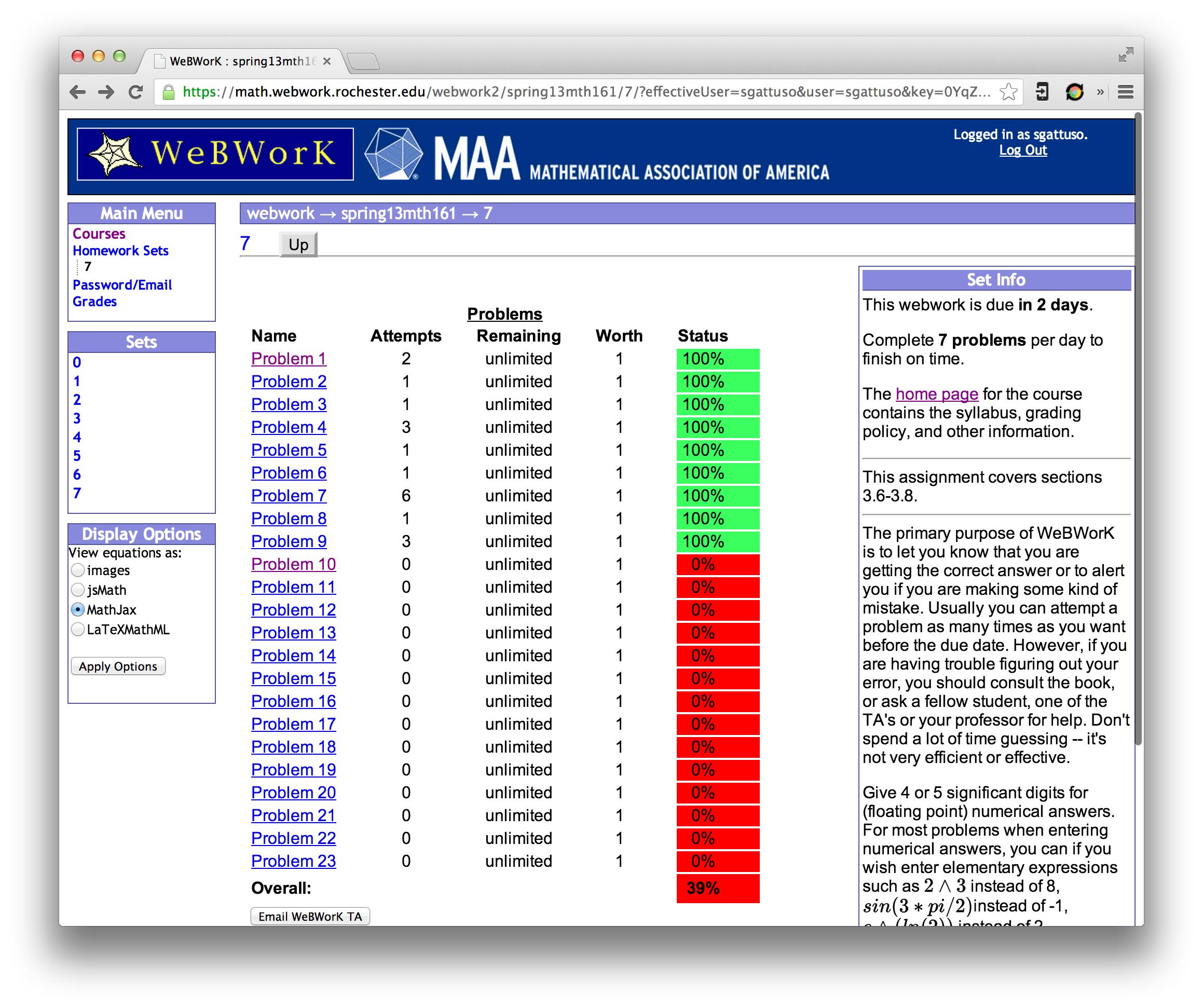
Task: Open the Problem 20 link
Action: 293,793
